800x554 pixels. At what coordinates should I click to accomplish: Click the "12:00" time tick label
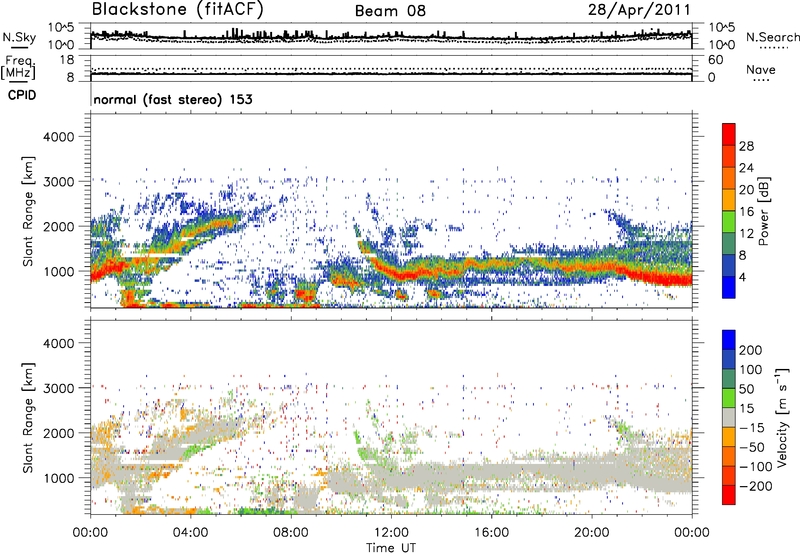391,533
